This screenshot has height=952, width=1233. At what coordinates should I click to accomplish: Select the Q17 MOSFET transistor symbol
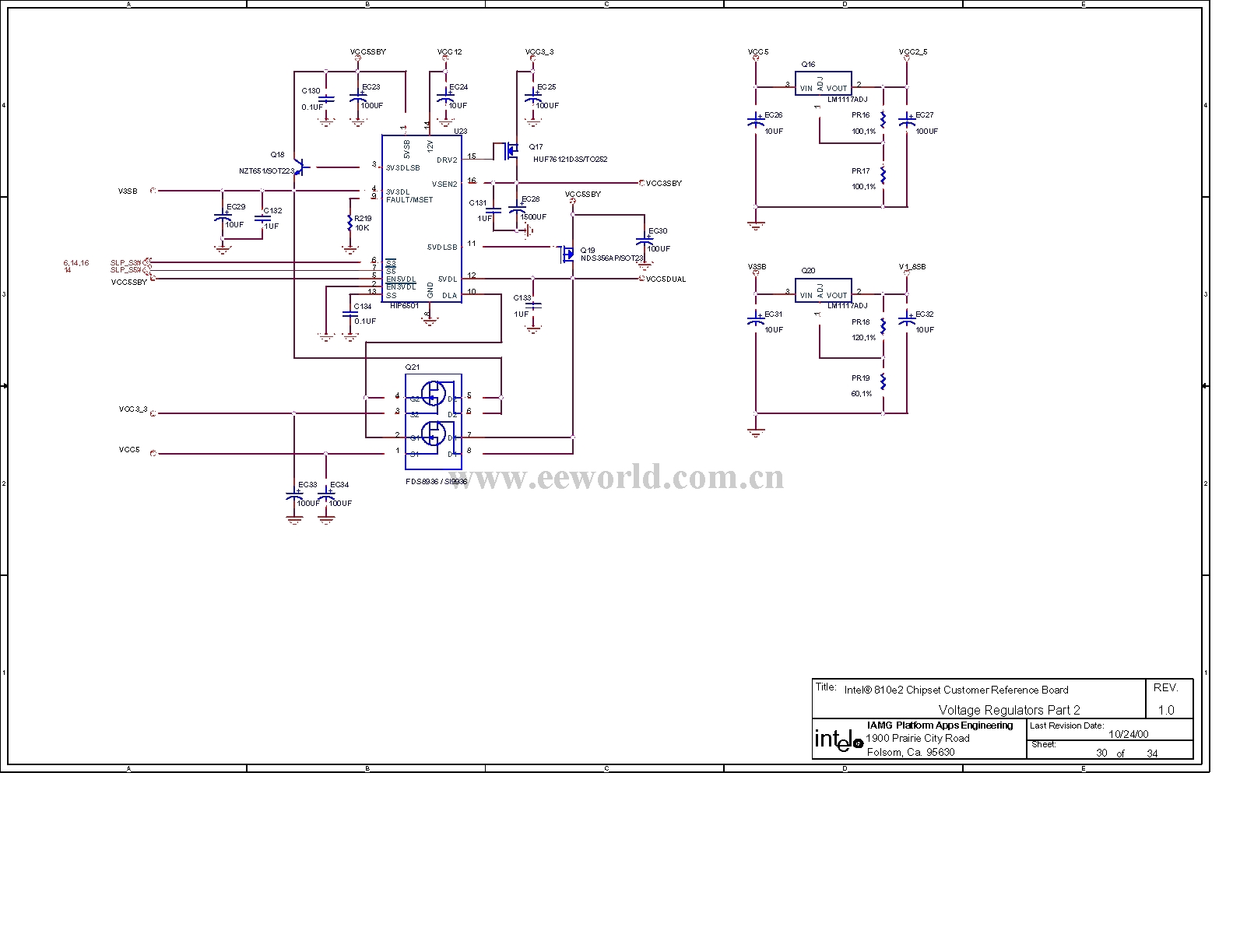[510, 151]
